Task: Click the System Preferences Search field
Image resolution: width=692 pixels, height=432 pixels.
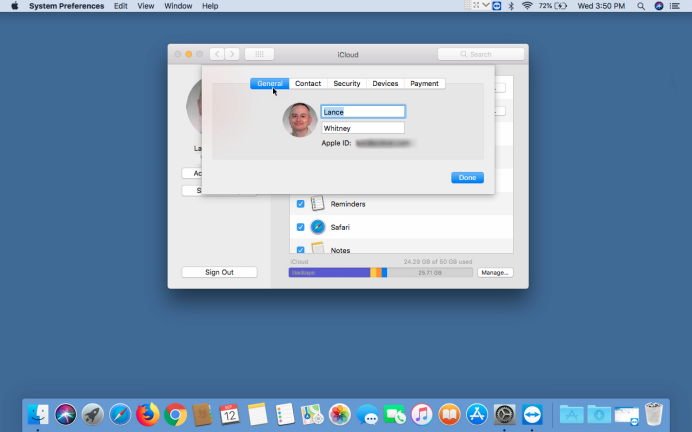Action: tap(481, 54)
